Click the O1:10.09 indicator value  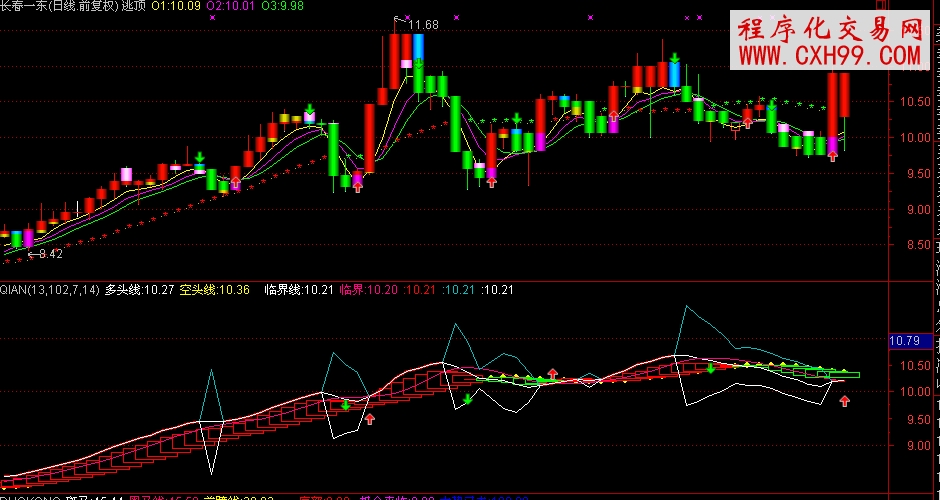(176, 7)
